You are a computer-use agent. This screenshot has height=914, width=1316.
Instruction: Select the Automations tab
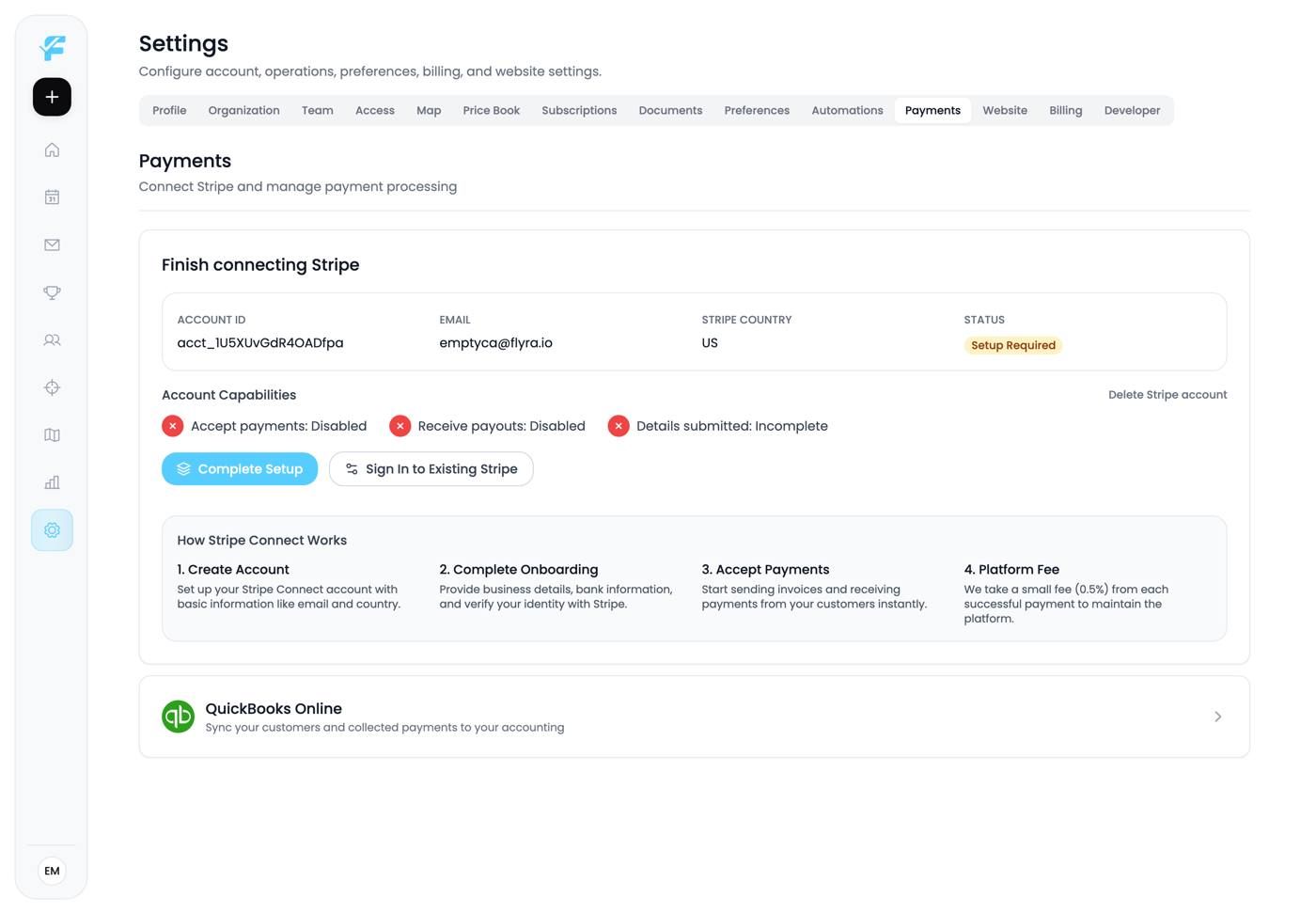click(x=847, y=110)
